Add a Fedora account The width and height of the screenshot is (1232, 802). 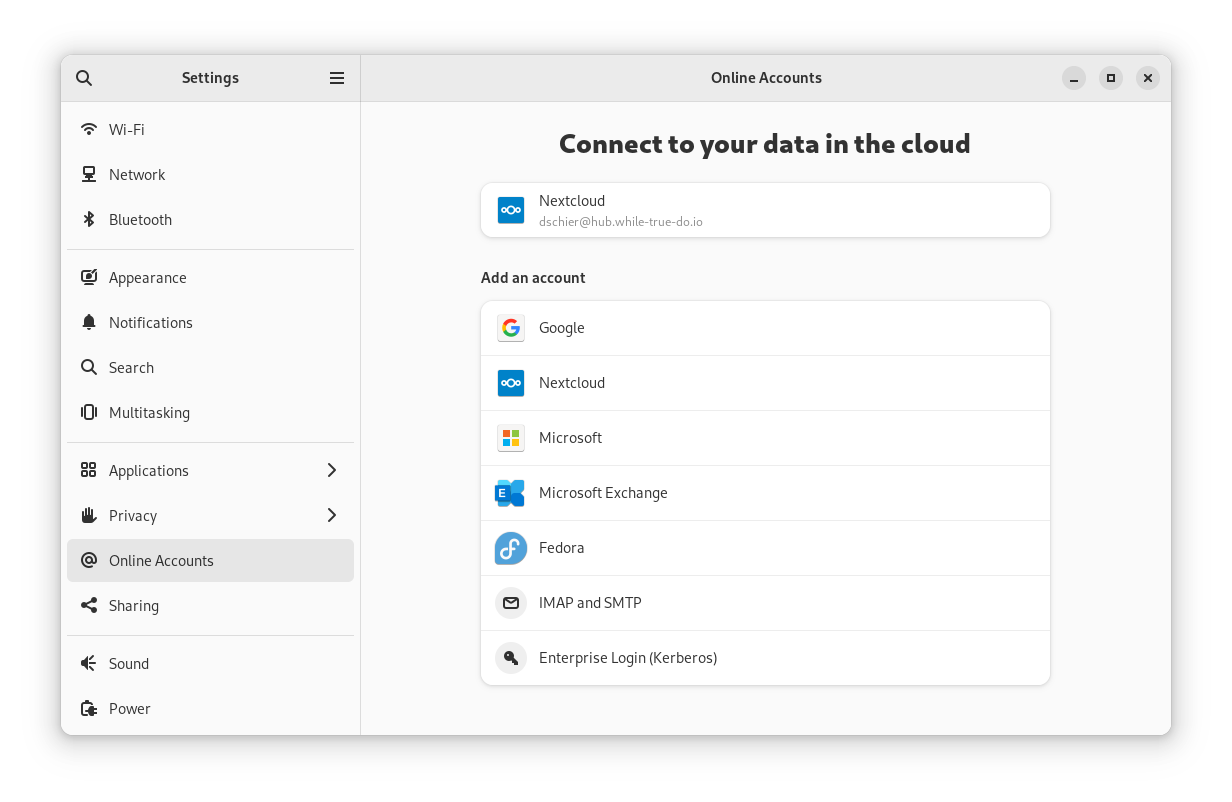tap(765, 548)
